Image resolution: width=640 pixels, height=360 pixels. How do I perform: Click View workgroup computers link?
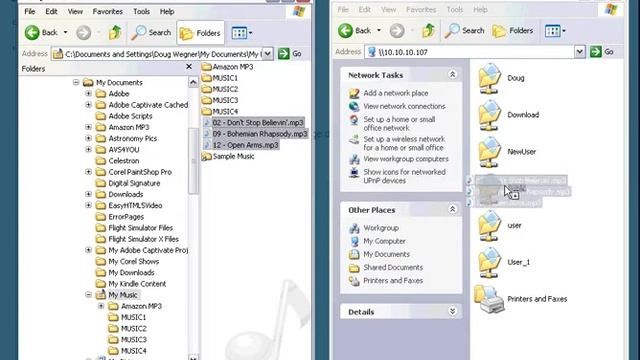[406, 159]
